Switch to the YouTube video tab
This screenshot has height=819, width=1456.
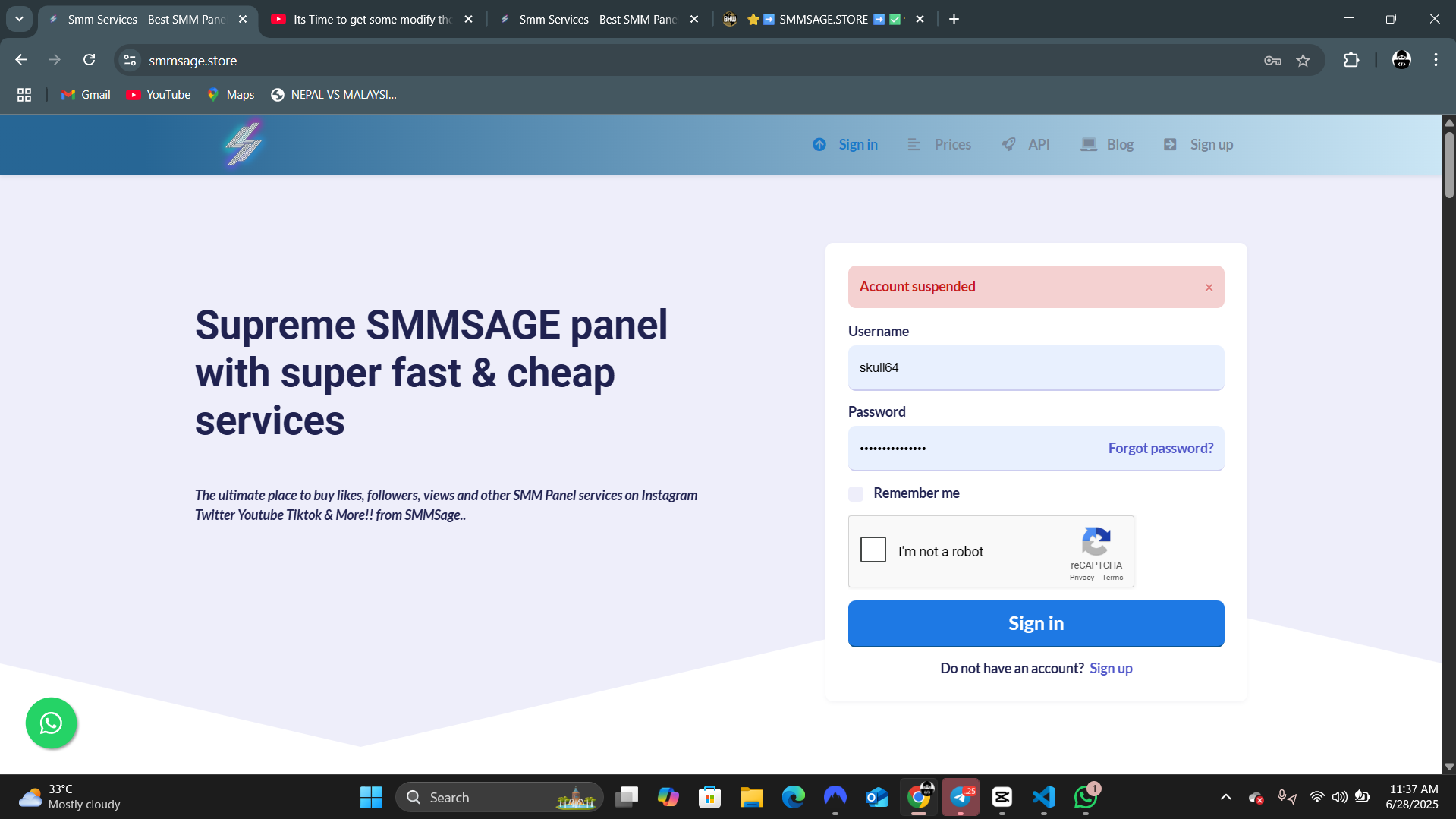[373, 19]
